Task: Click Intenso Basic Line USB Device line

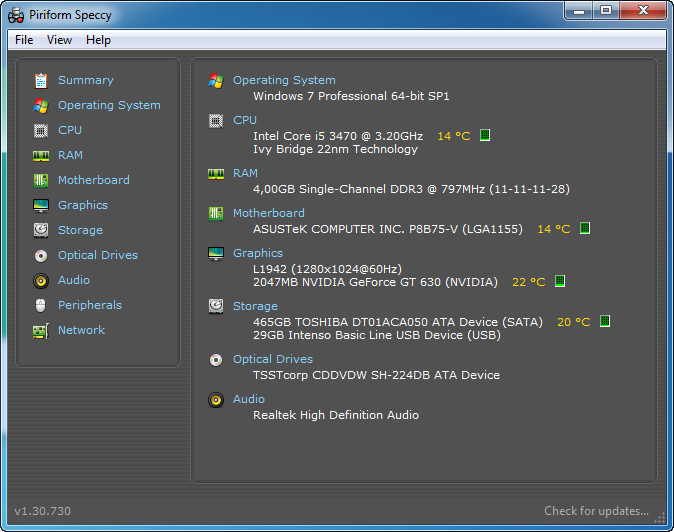Action: tap(377, 336)
